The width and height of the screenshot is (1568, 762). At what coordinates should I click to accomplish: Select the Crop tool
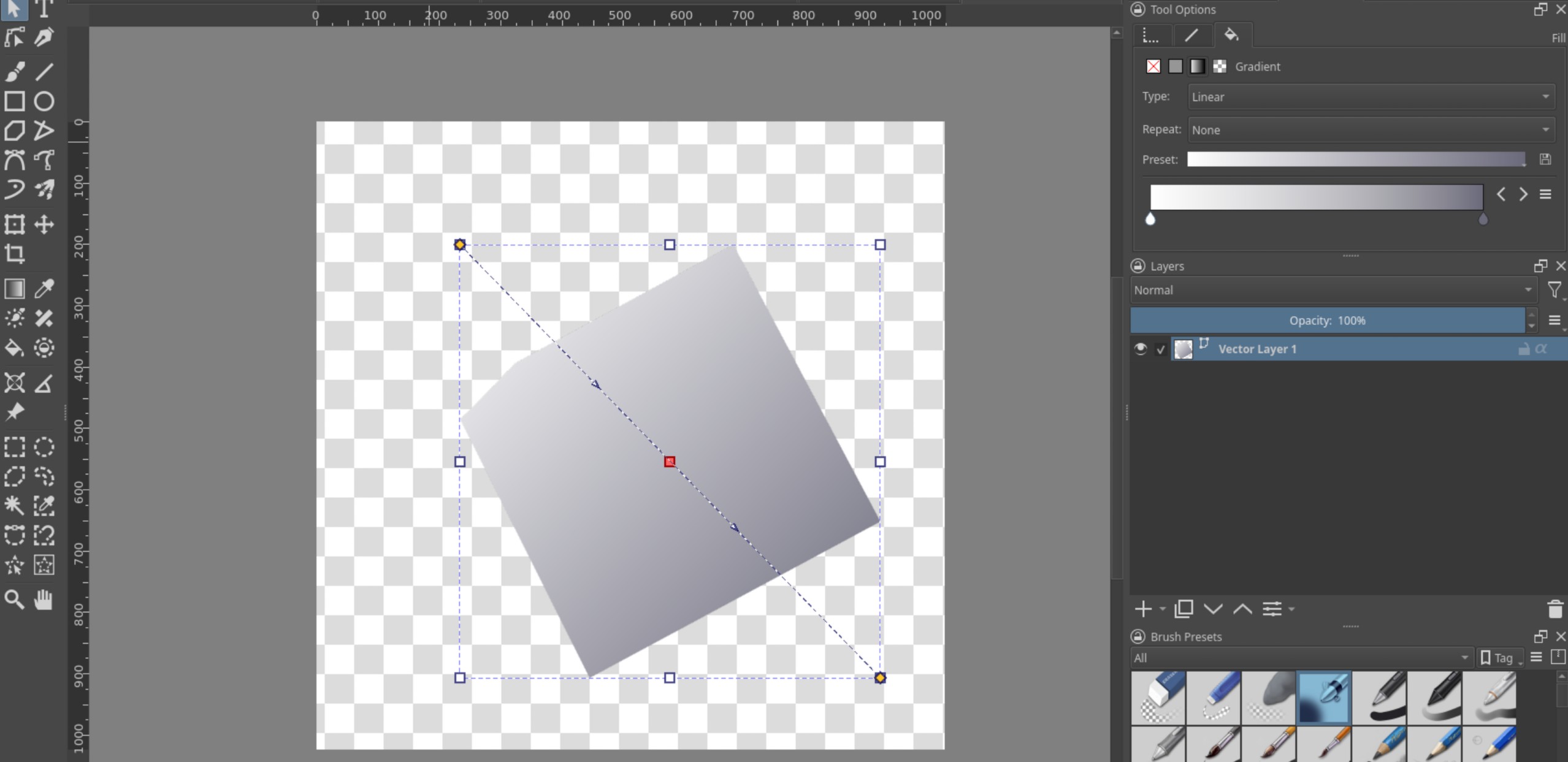(x=15, y=254)
